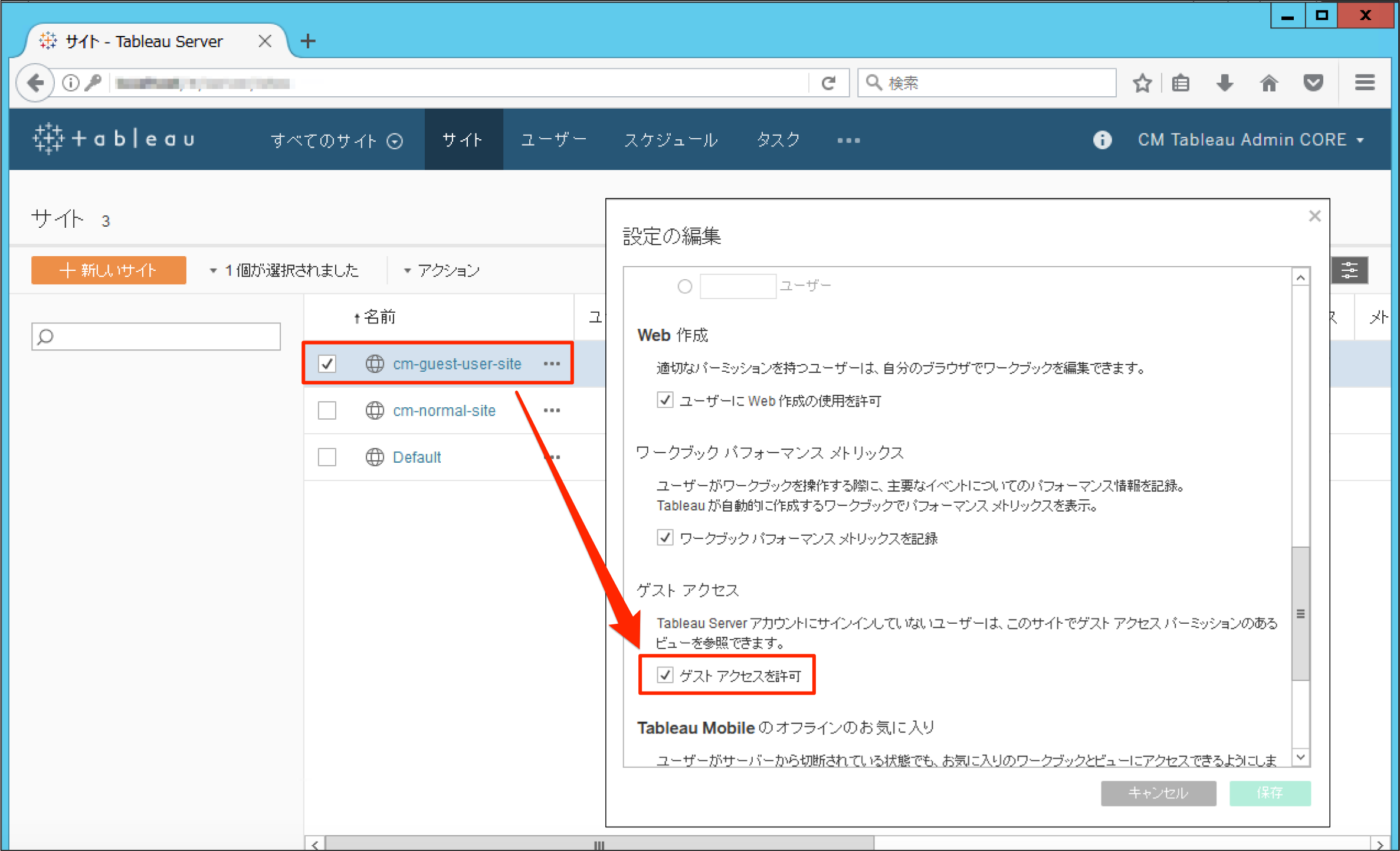Open actions dots for cm-normal-site
1400x851 pixels.
[552, 410]
